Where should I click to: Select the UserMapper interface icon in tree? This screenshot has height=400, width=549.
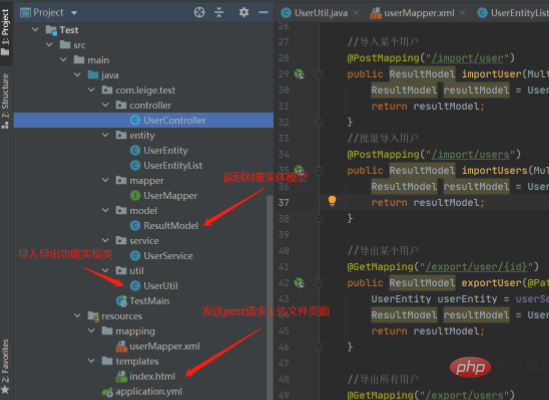point(135,195)
